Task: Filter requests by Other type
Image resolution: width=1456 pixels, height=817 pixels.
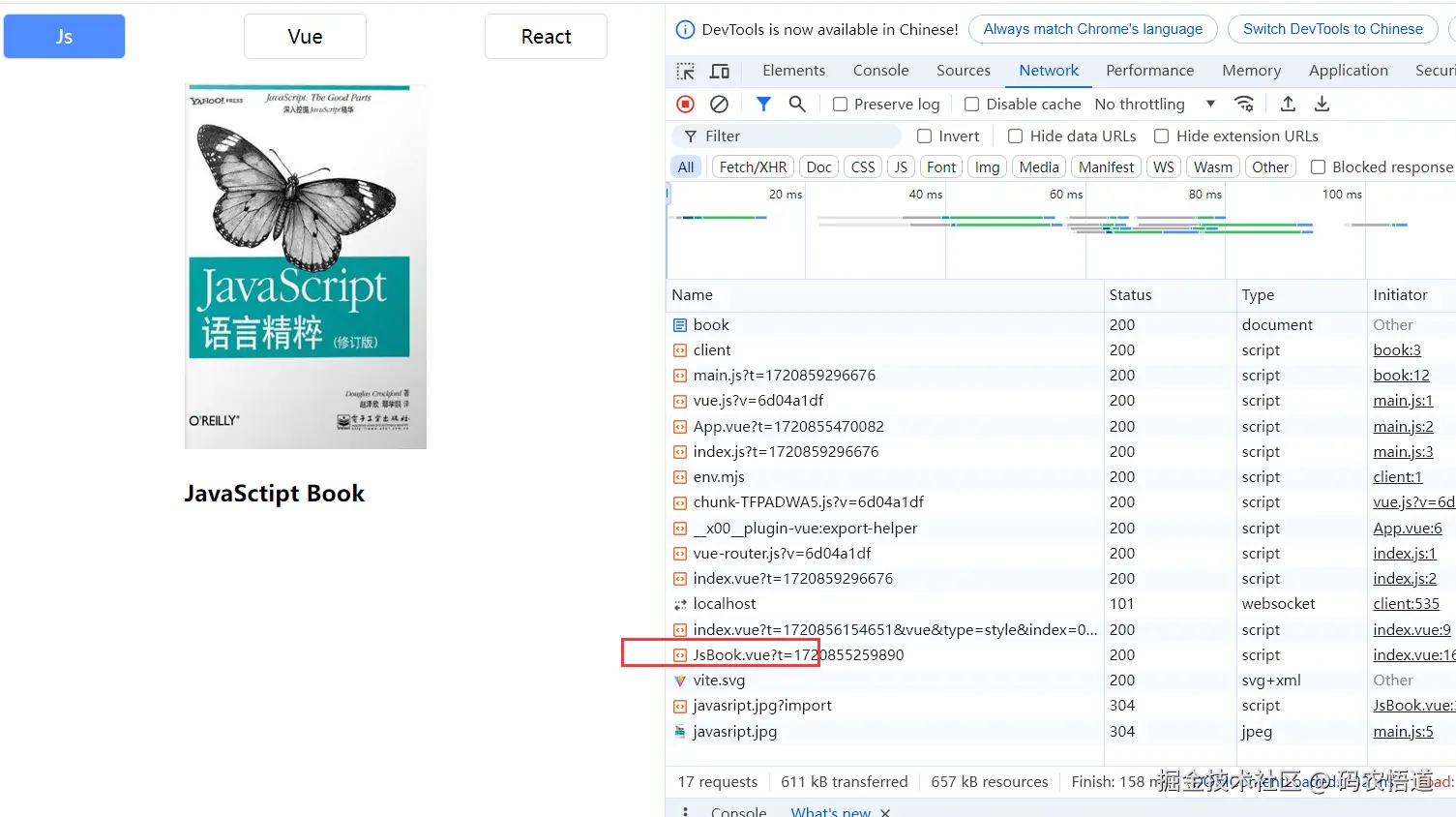Action: pos(1270,167)
